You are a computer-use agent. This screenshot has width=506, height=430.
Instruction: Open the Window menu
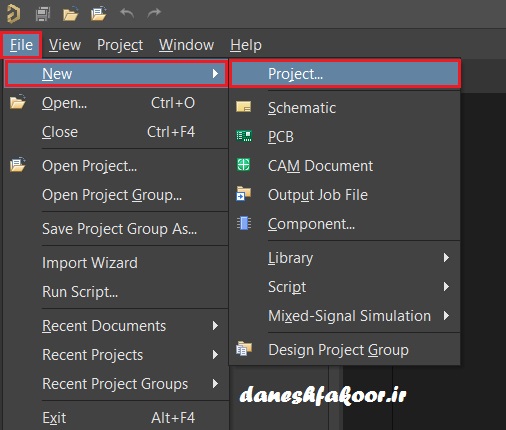point(186,45)
